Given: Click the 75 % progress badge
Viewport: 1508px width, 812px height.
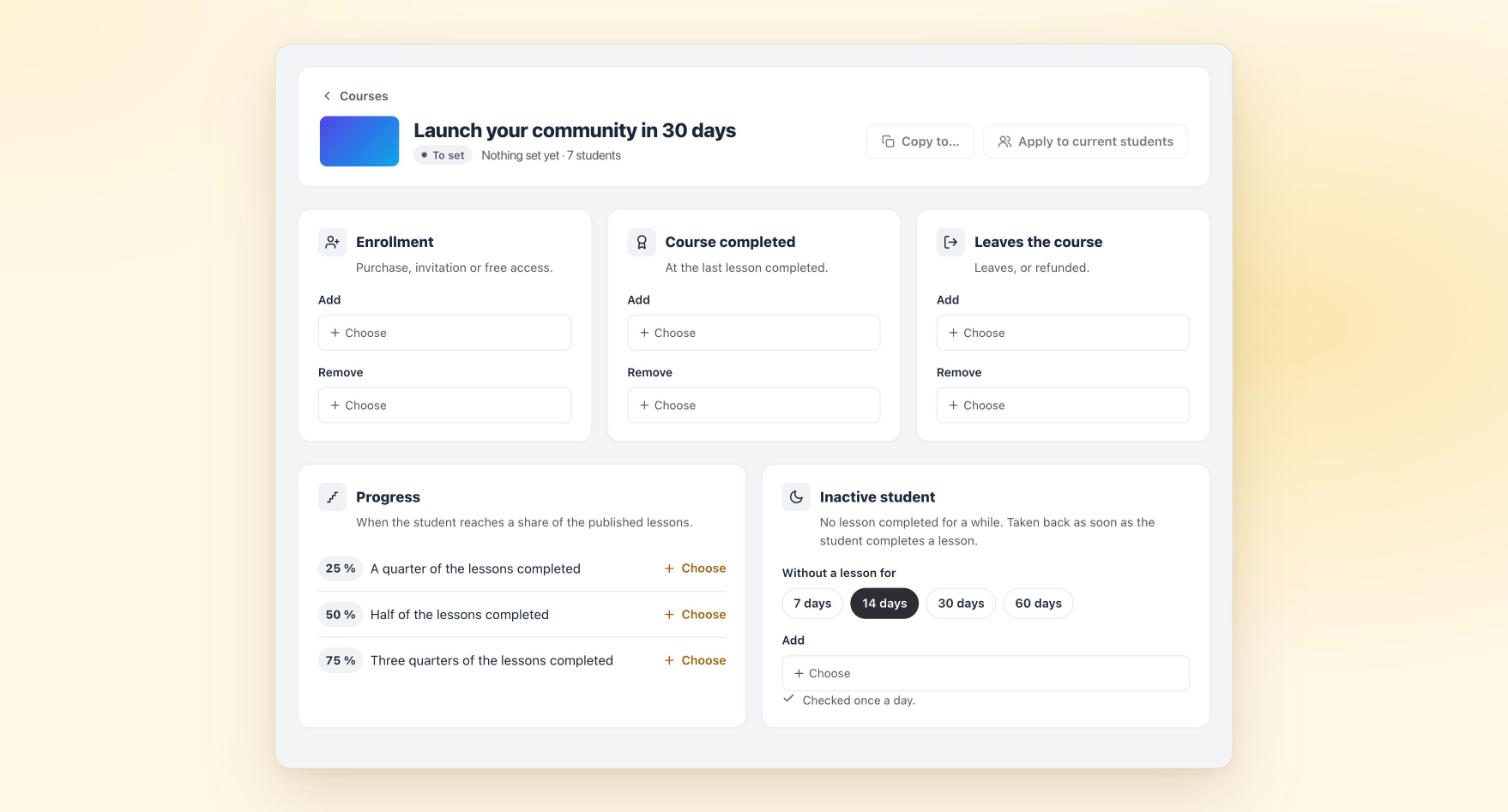Looking at the screenshot, I should pyautogui.click(x=340, y=661).
